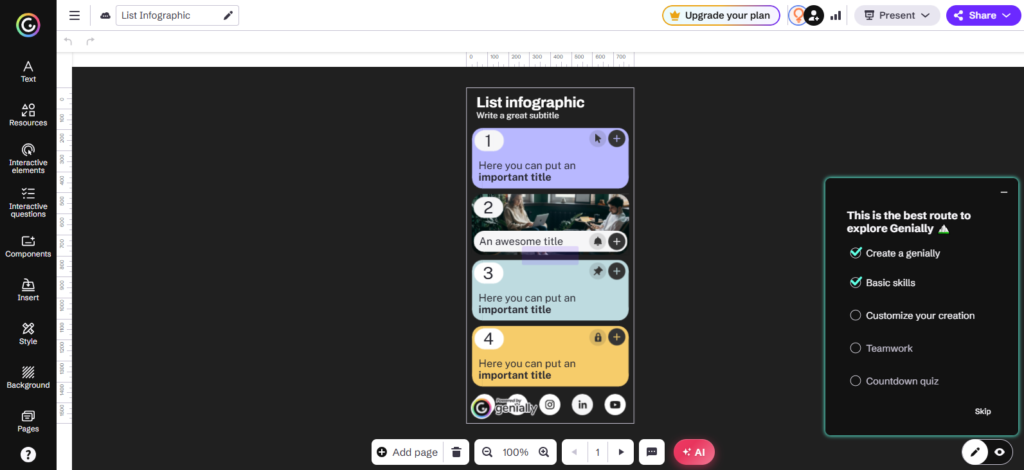This screenshot has height=470, width=1024.
Task: Open the Text panel in sidebar
Action: tap(28, 71)
